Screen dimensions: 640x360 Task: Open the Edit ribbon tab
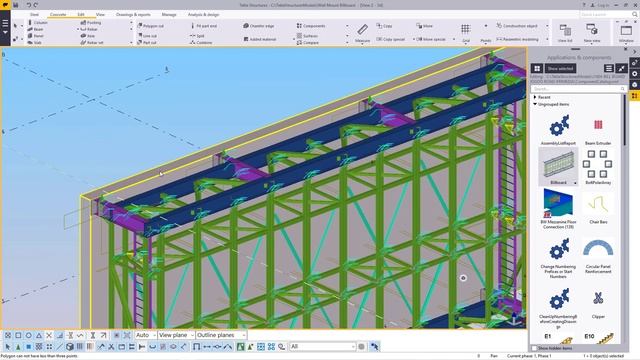pyautogui.click(x=81, y=14)
